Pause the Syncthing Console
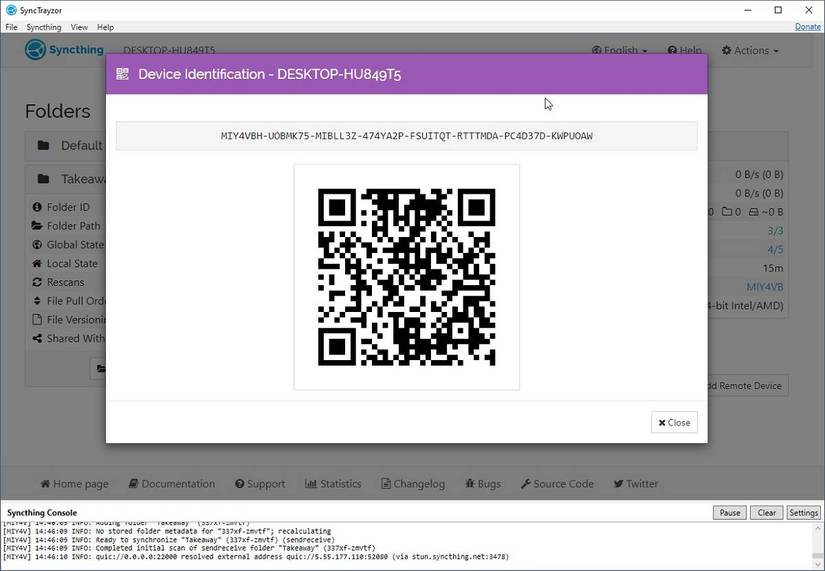 pos(730,513)
